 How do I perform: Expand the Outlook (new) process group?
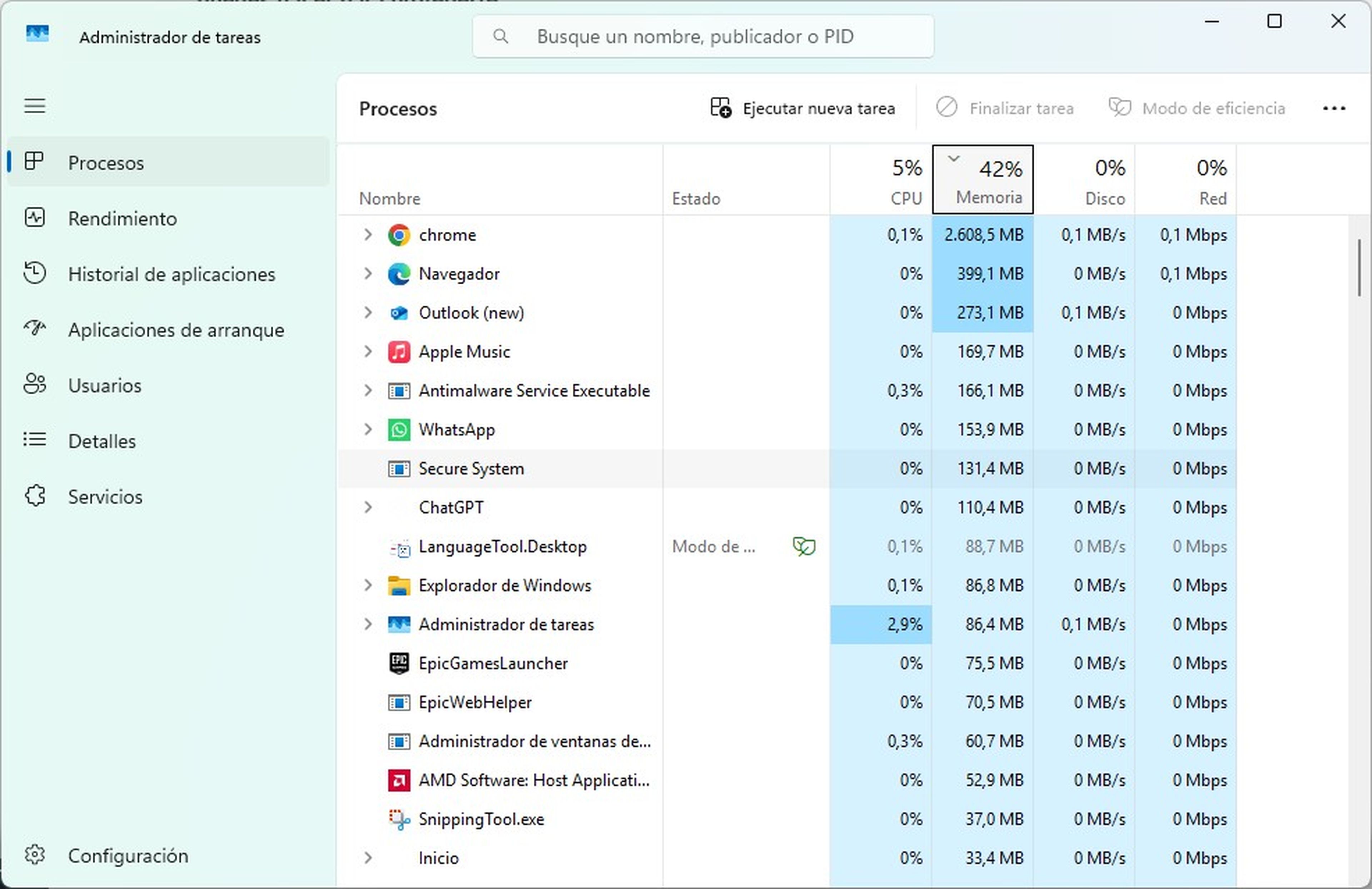(368, 313)
